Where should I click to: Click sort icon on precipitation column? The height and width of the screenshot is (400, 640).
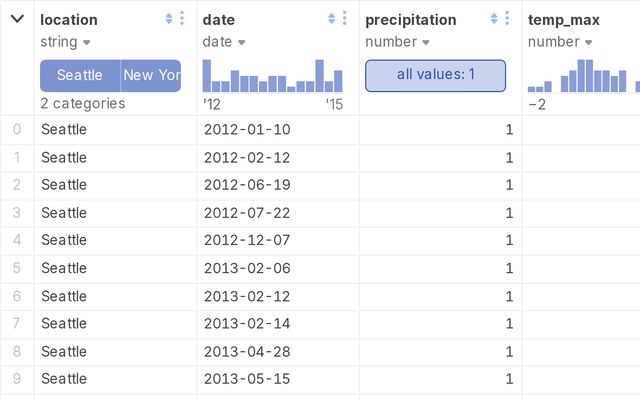tap(494, 18)
